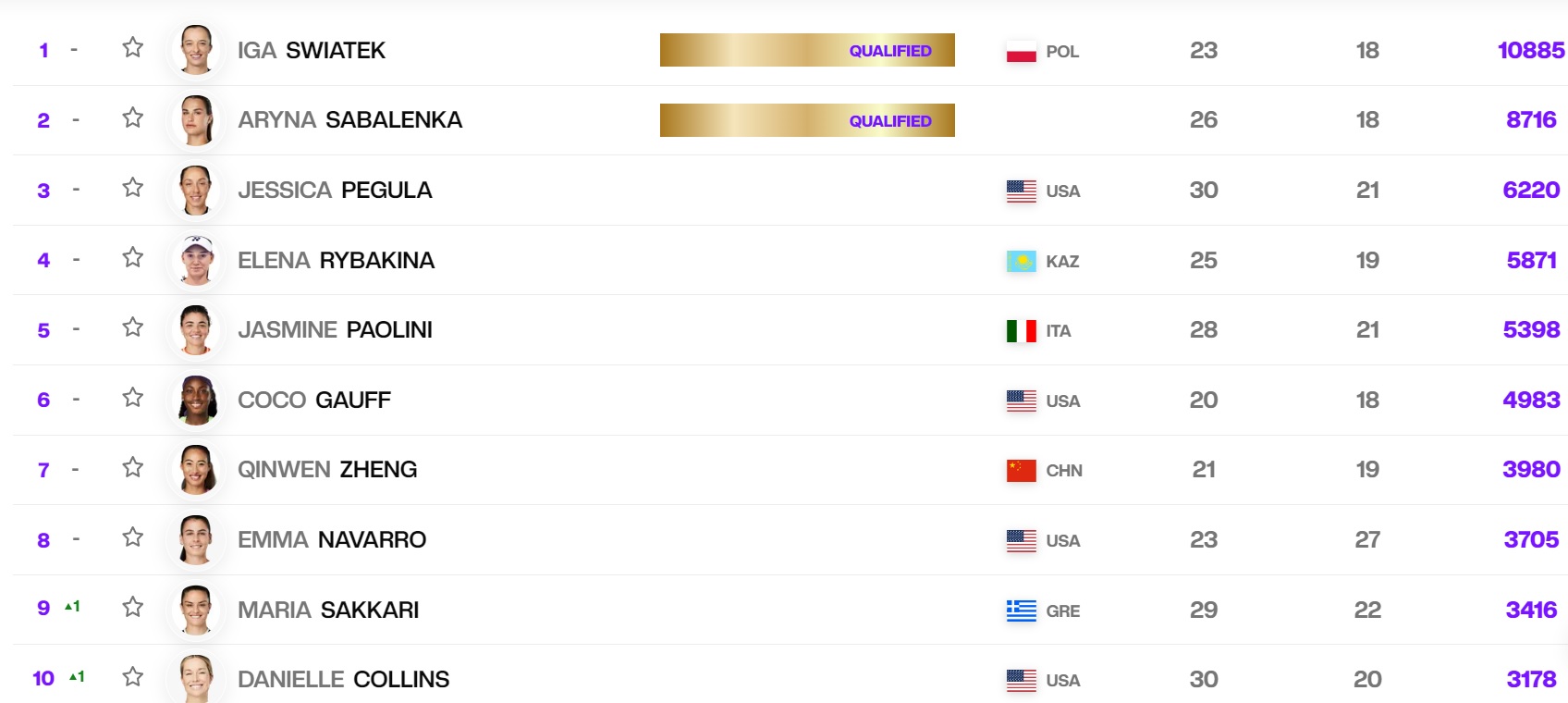Open the Jasmine Paolini player page
This screenshot has width=1568, height=703.
tap(335, 330)
